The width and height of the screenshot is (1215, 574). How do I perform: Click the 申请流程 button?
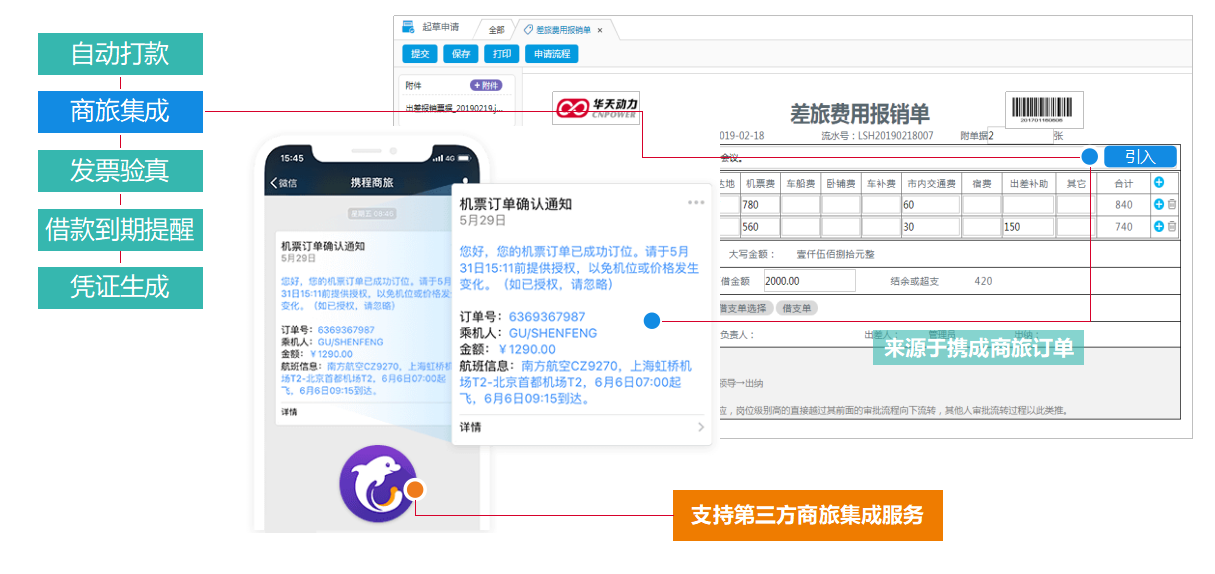coord(551,54)
